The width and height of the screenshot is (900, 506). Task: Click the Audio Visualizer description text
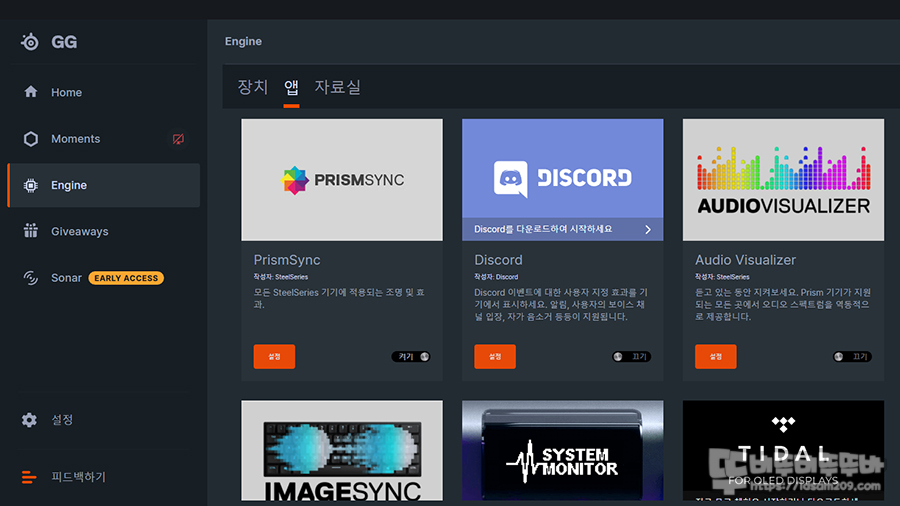(783, 305)
